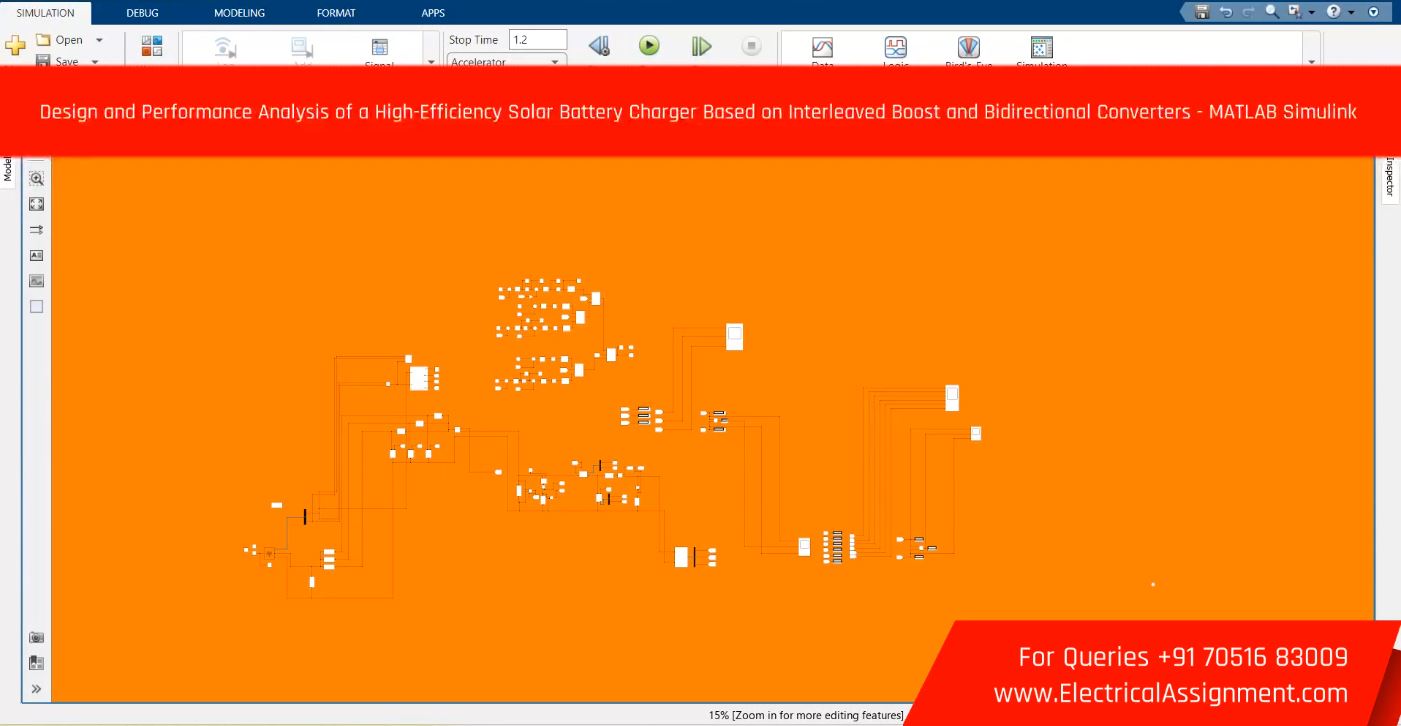Viewport: 1401px width, 726px height.
Task: Click the Stop Time input field
Action: (537, 40)
